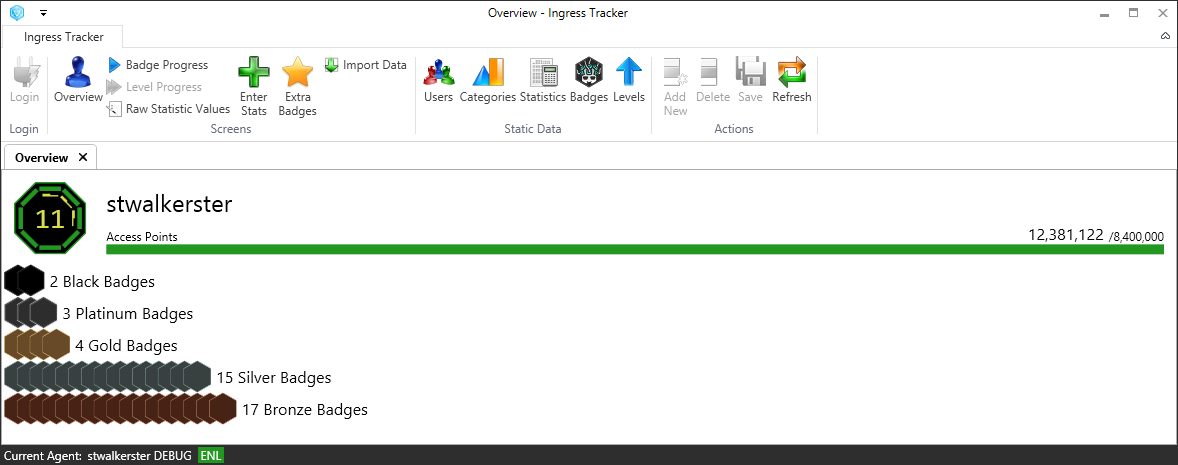Open Raw Statistic Values screen
1178x465 pixels.
point(168,109)
